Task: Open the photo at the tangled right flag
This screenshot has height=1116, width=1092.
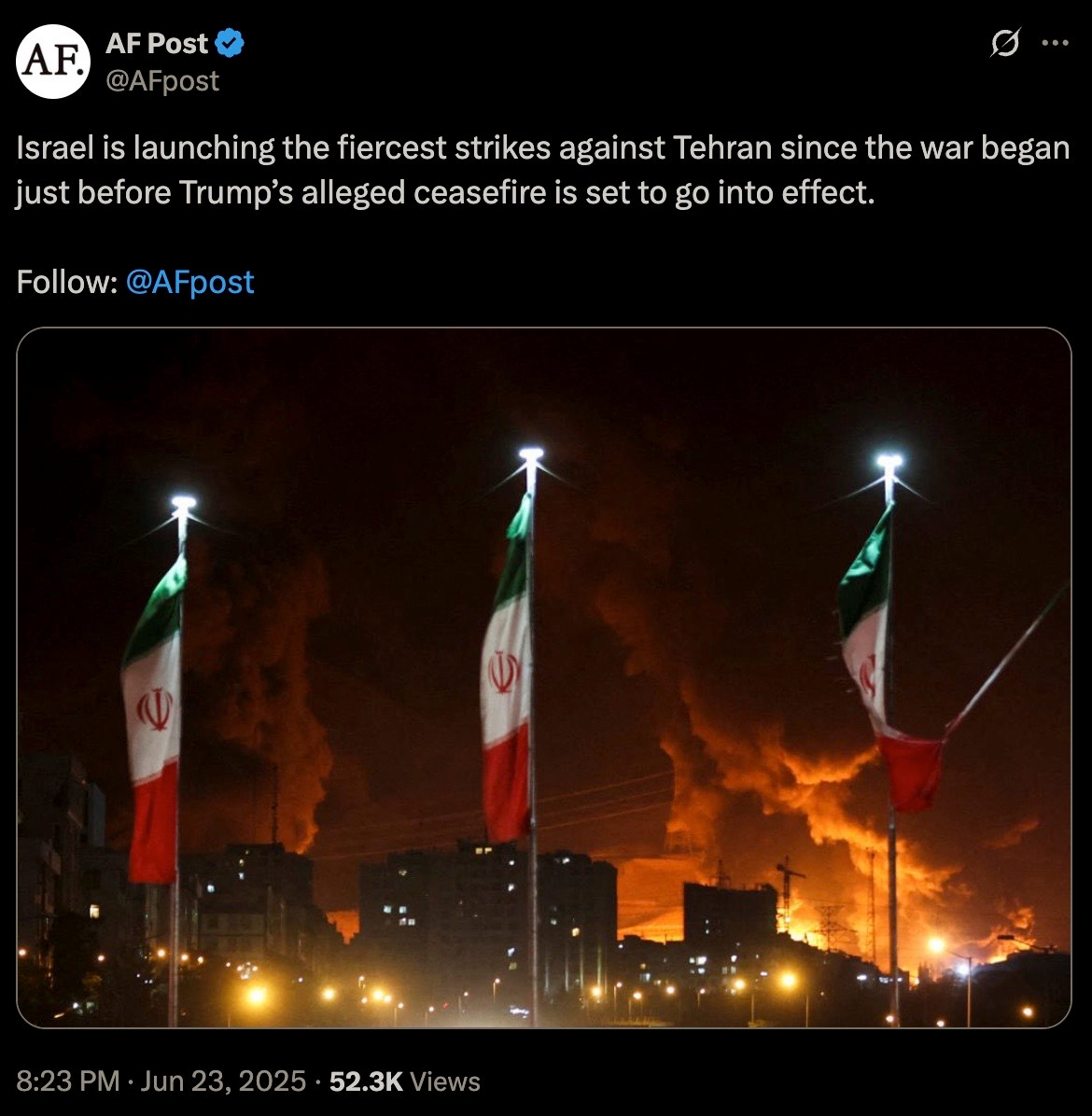Action: tap(889, 662)
